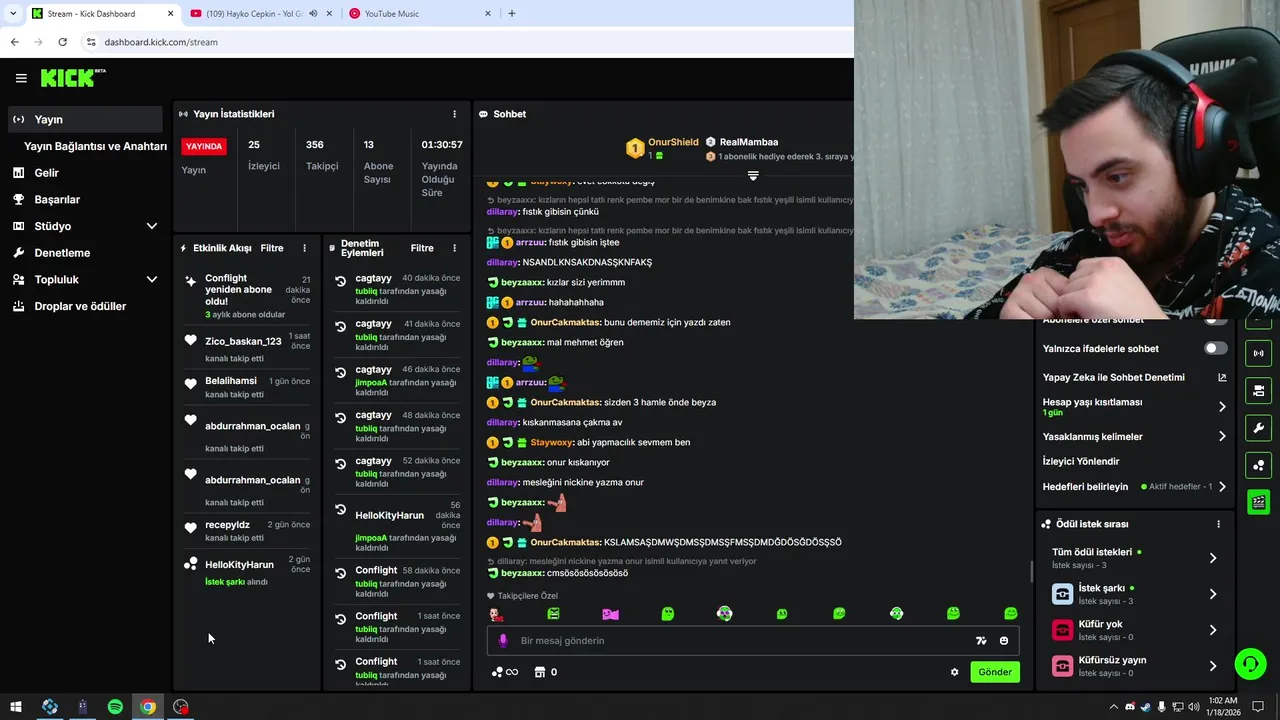Insert the pink camera emote

coord(610,614)
